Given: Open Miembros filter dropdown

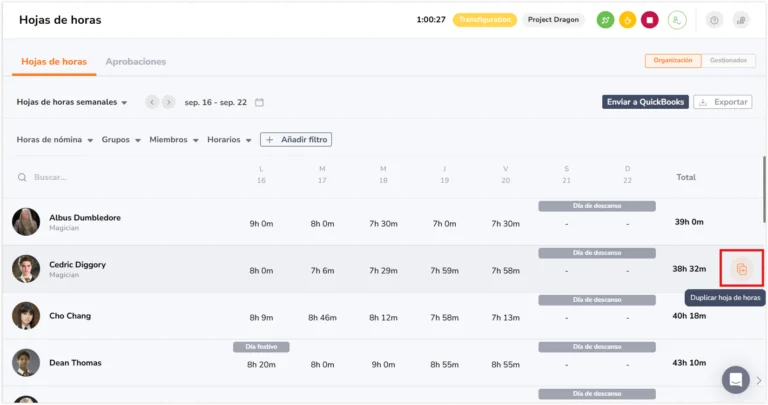Looking at the screenshot, I should 174,140.
